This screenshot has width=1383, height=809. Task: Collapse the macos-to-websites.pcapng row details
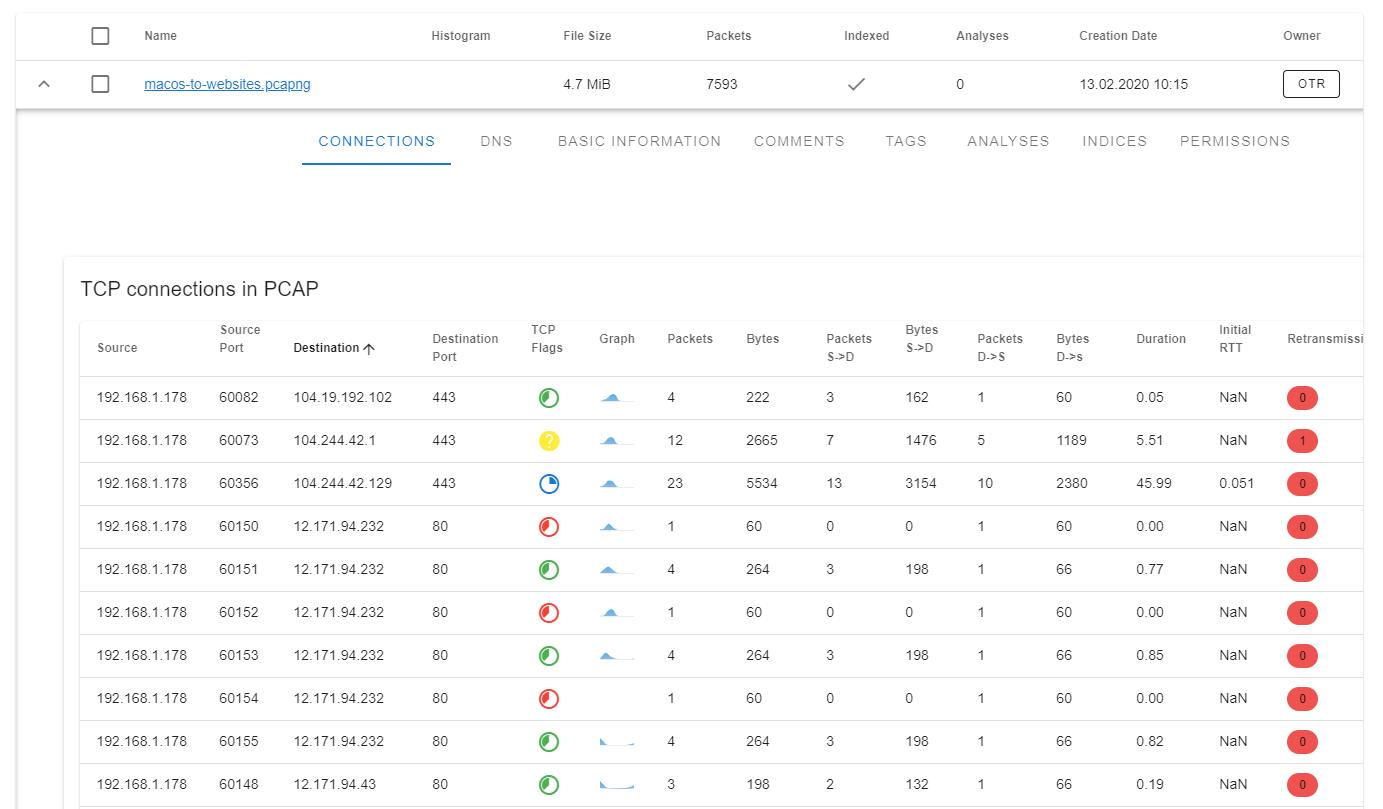point(43,84)
